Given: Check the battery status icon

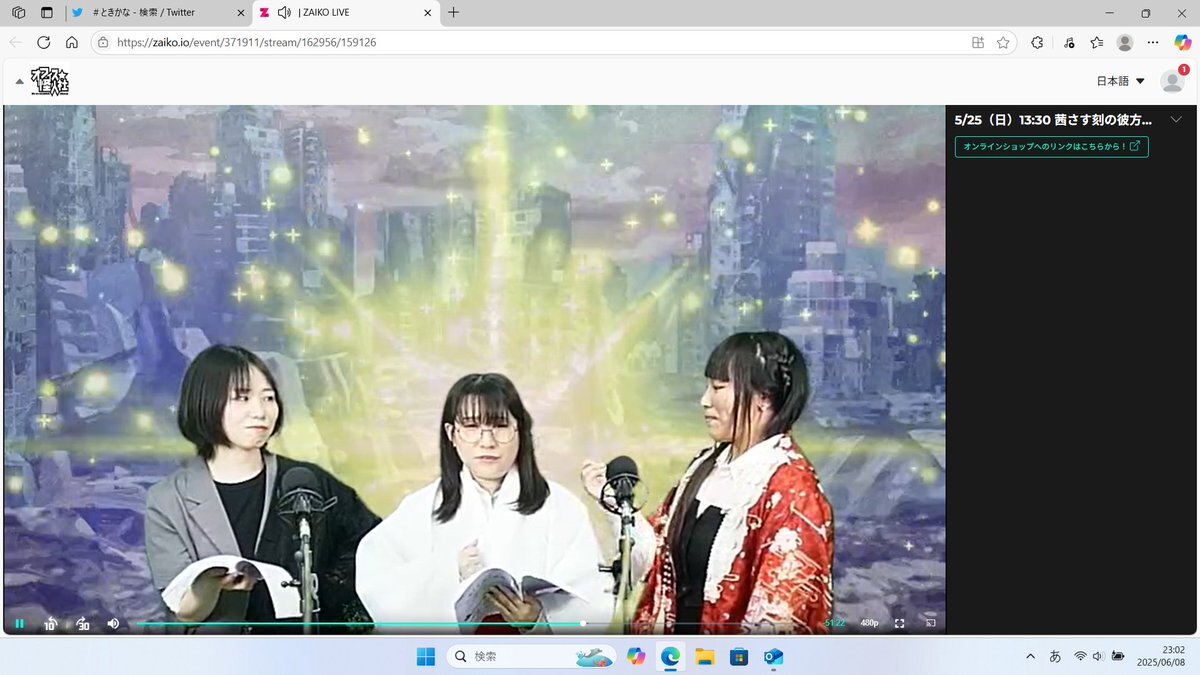Looking at the screenshot, I should coord(1118,656).
